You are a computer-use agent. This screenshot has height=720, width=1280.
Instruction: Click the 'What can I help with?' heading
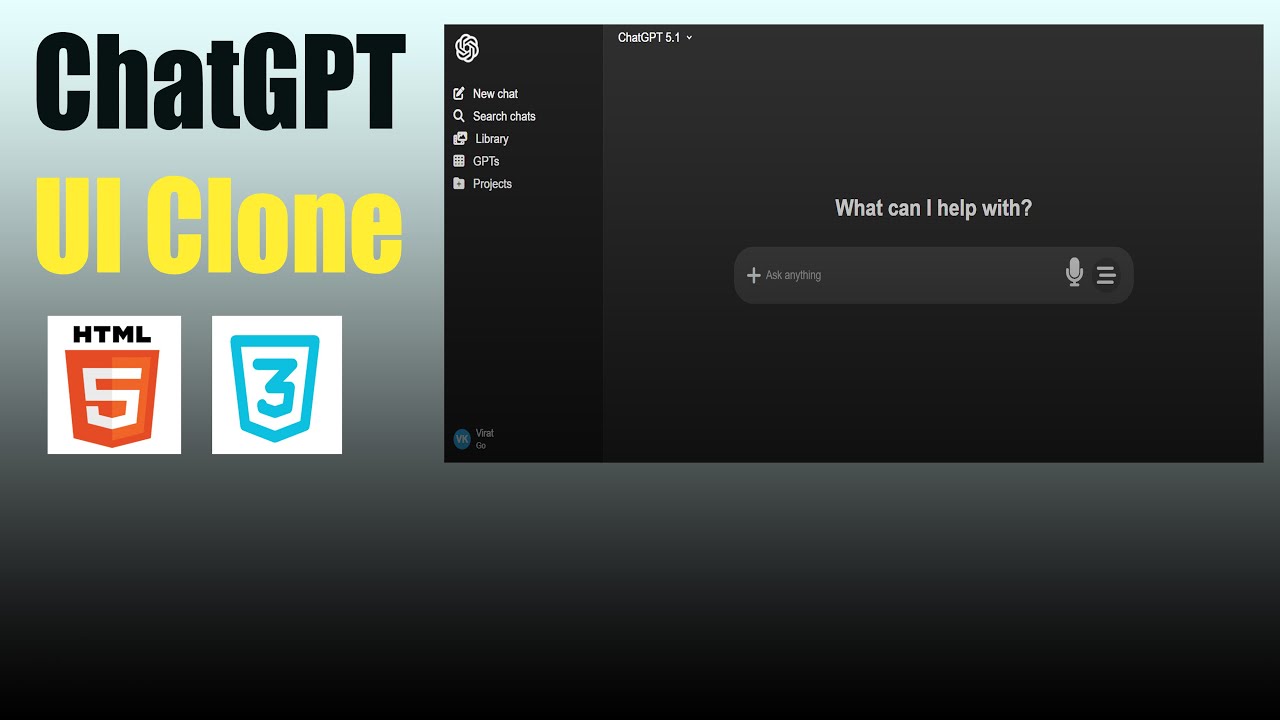click(933, 208)
